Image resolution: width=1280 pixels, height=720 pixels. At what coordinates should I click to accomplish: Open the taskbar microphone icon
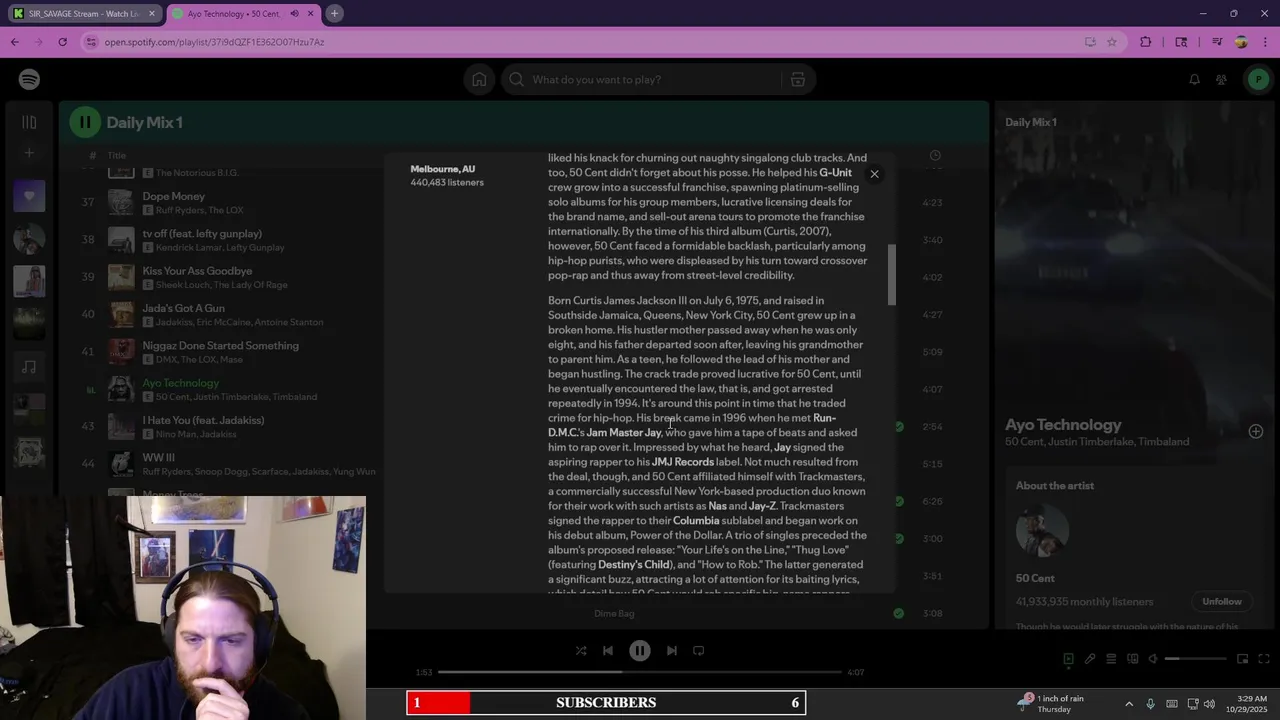click(1150, 704)
